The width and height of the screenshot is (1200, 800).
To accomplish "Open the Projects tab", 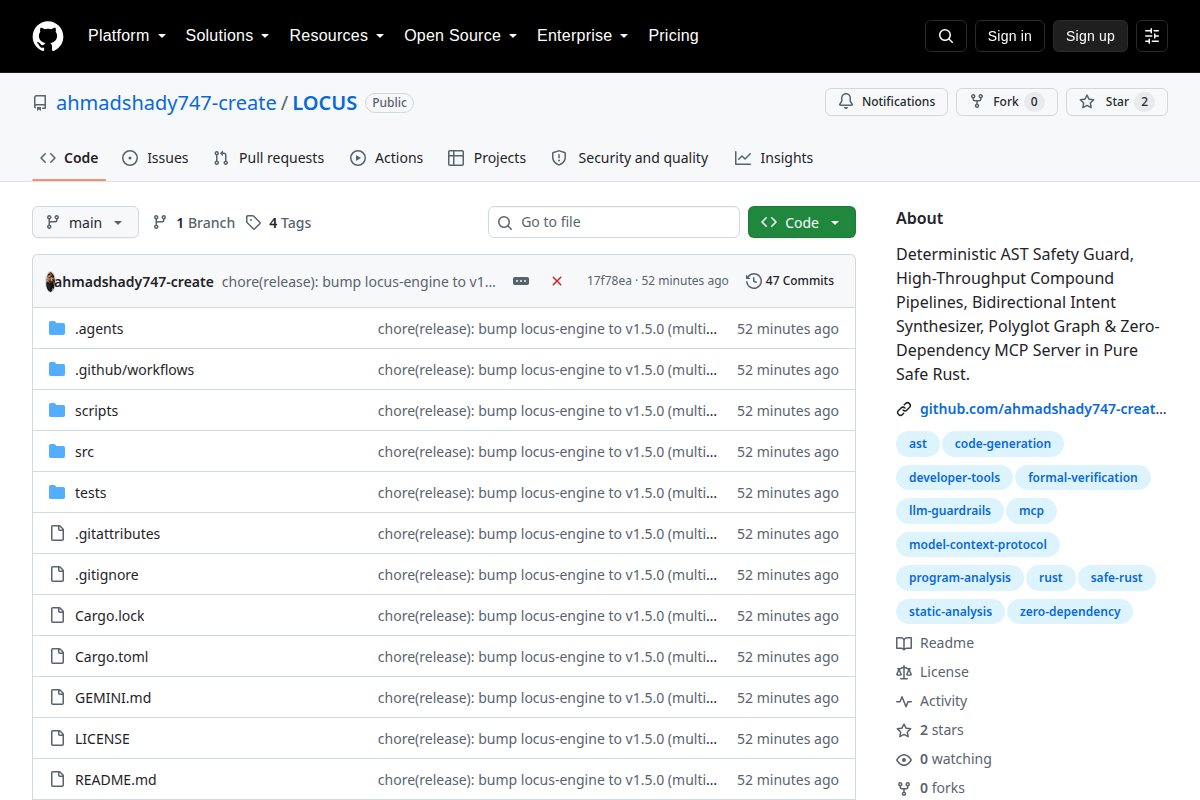I will (487, 158).
